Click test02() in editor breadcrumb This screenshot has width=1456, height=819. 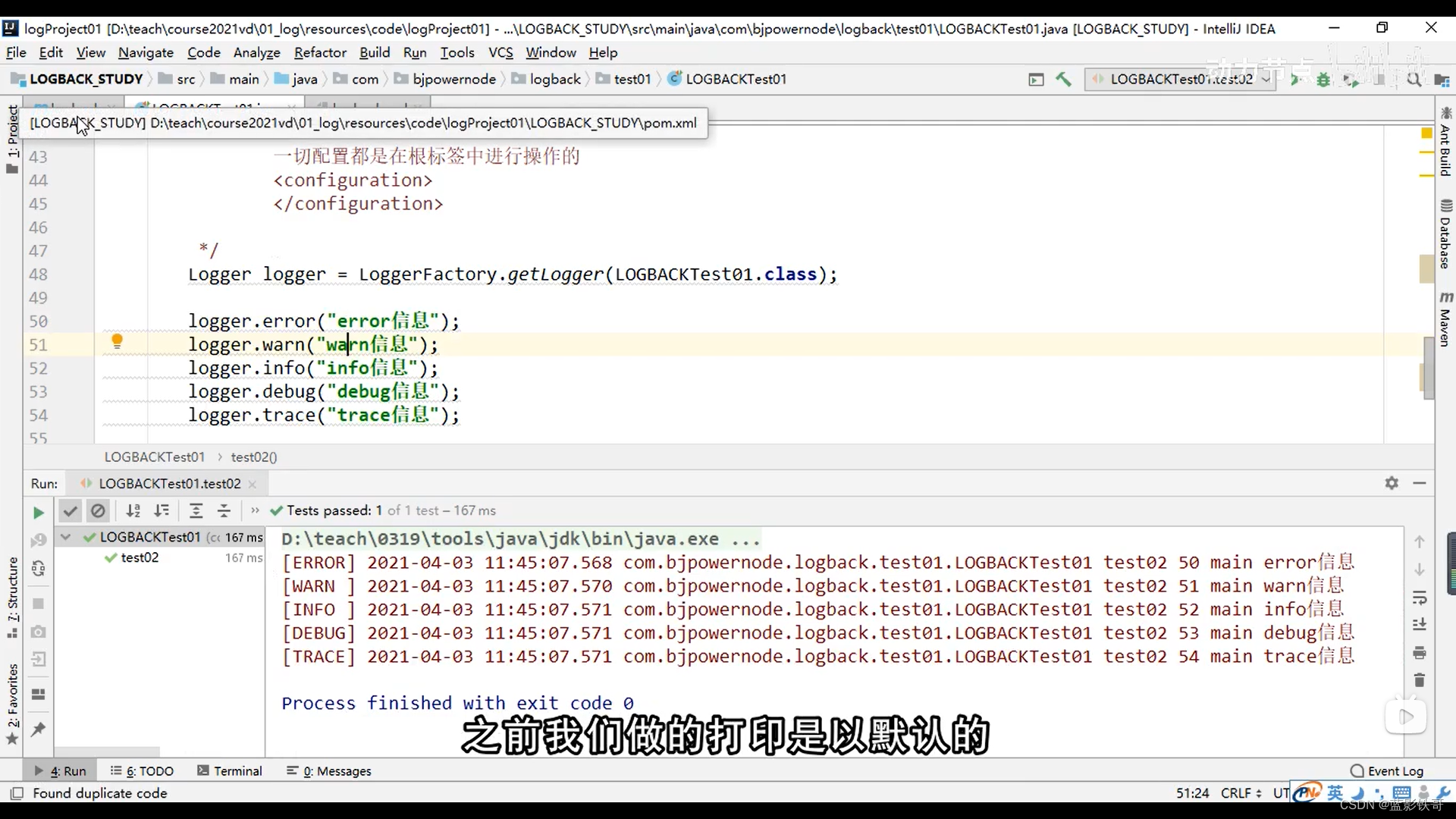pos(254,457)
